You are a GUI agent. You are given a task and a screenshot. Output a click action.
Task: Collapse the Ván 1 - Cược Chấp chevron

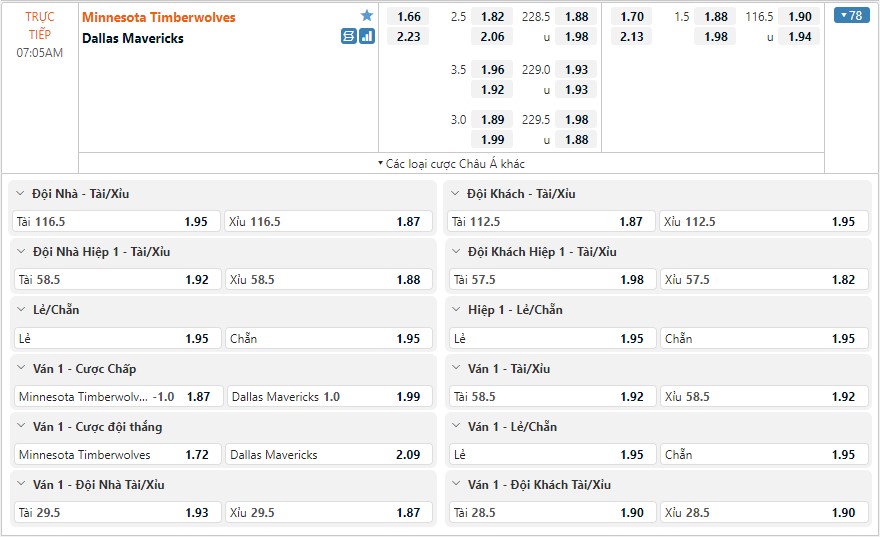coord(21,368)
